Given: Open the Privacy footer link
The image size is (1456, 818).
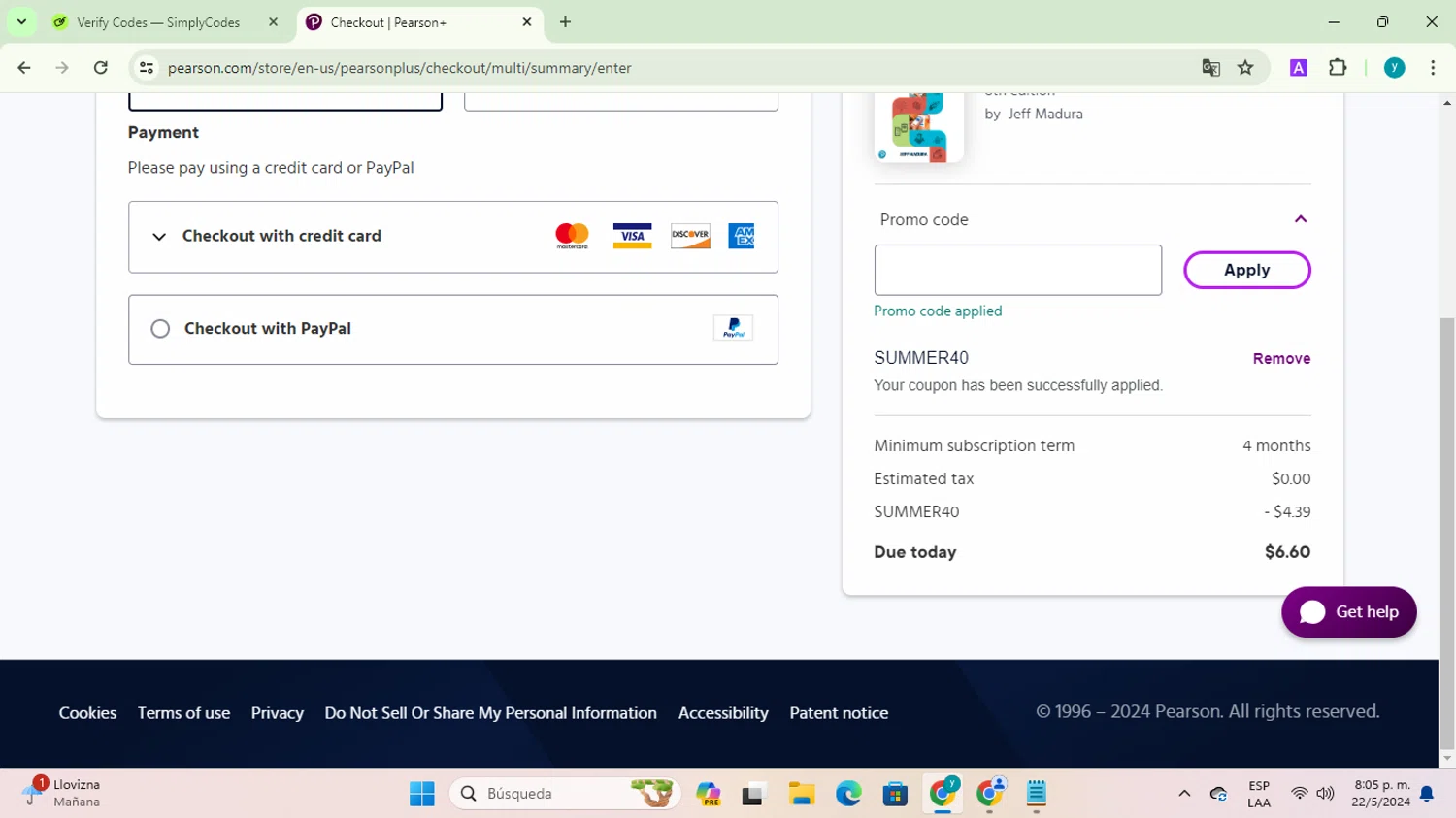Looking at the screenshot, I should [x=278, y=713].
